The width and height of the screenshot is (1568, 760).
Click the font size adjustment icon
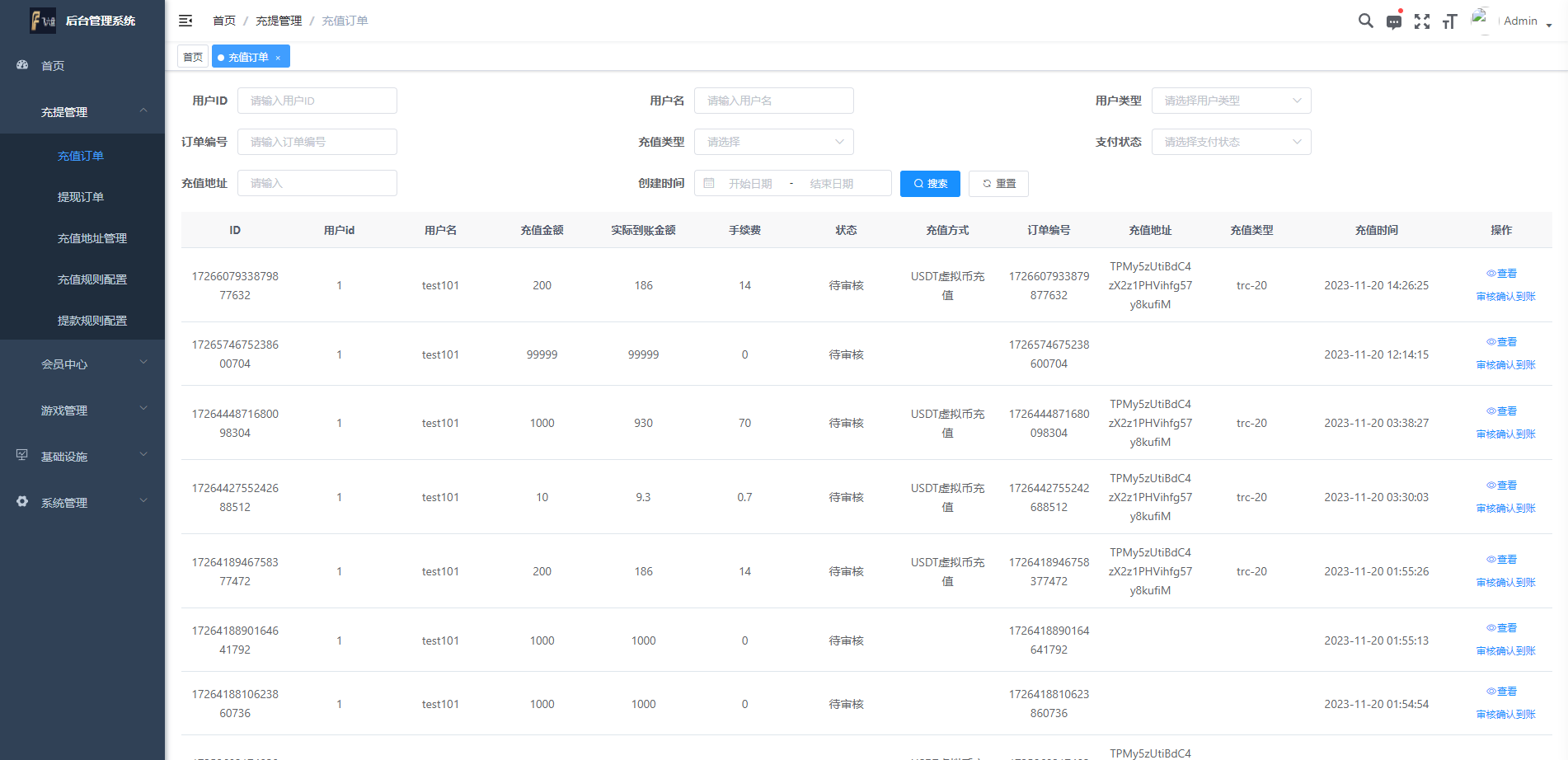1449,21
